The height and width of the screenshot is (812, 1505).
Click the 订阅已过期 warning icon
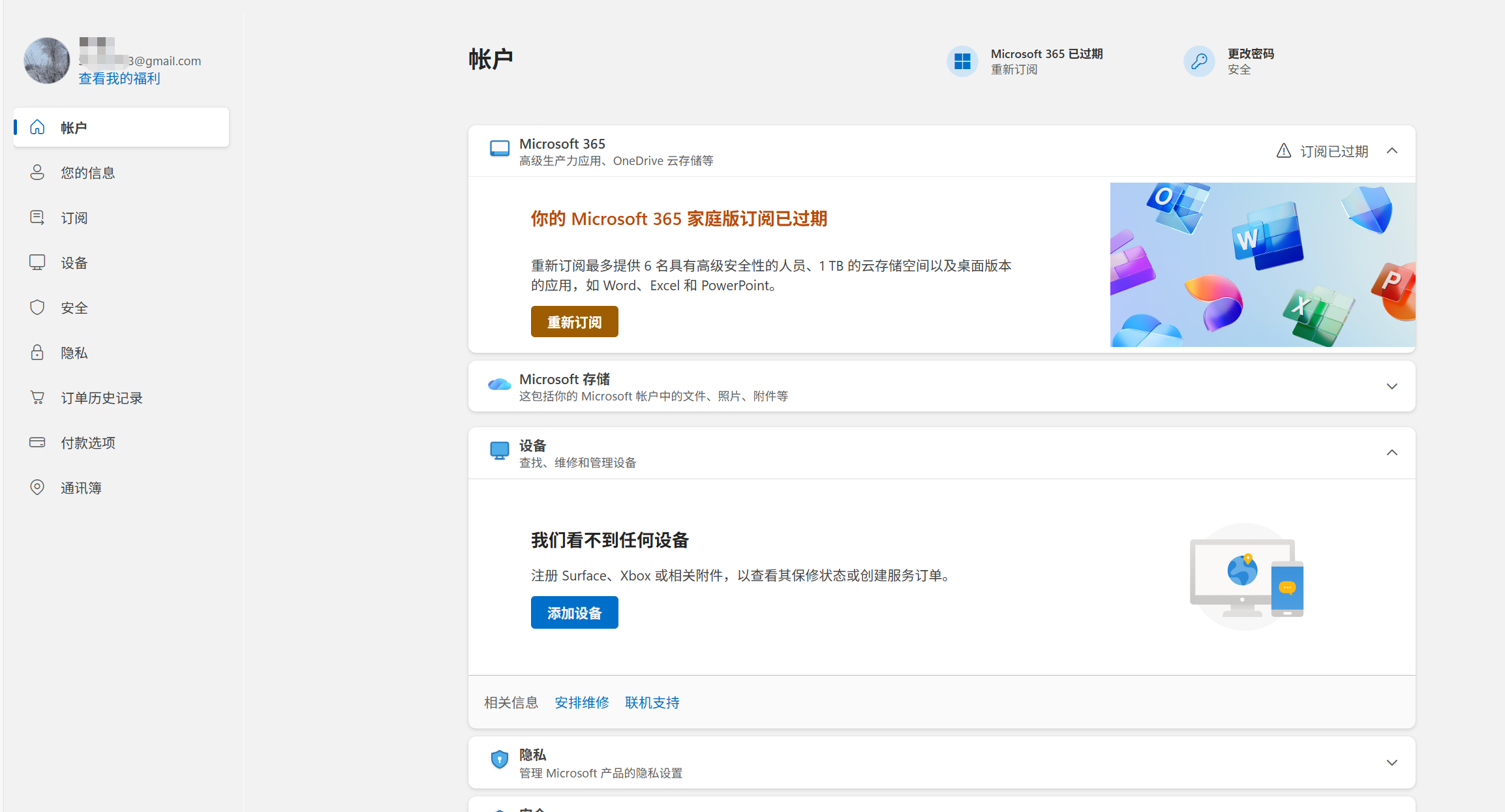click(x=1283, y=151)
